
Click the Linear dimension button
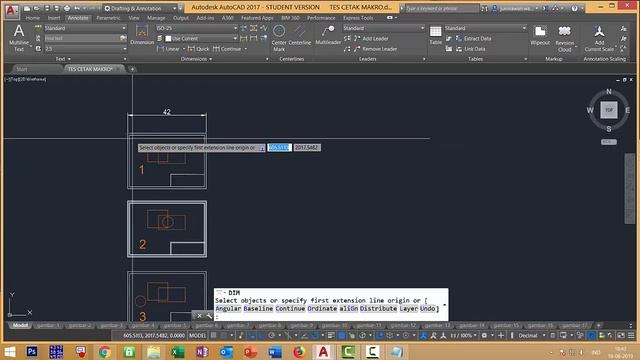click(x=169, y=49)
